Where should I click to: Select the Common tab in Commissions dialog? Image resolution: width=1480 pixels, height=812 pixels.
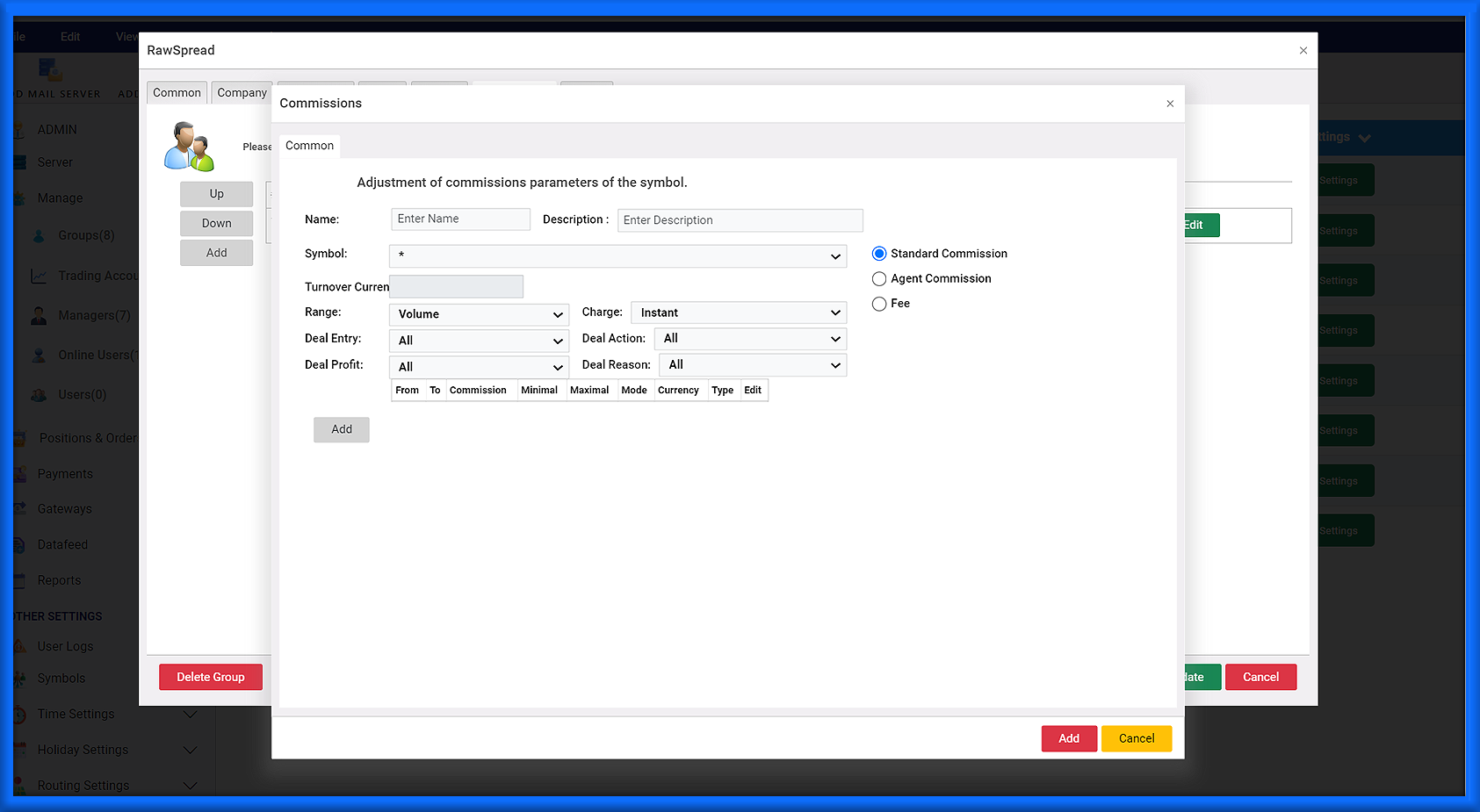point(309,146)
